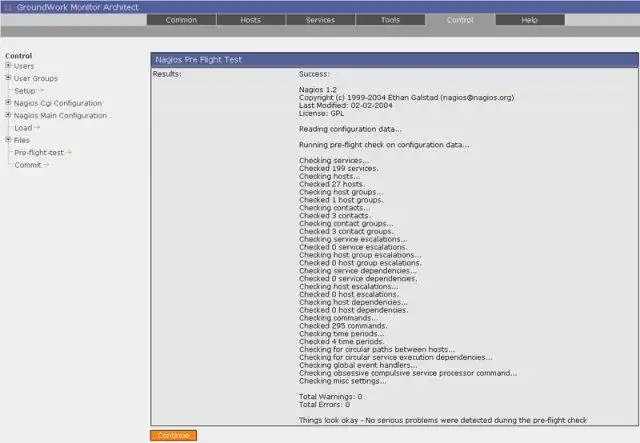Select the 'Checked 199 services.' line

[339, 168]
